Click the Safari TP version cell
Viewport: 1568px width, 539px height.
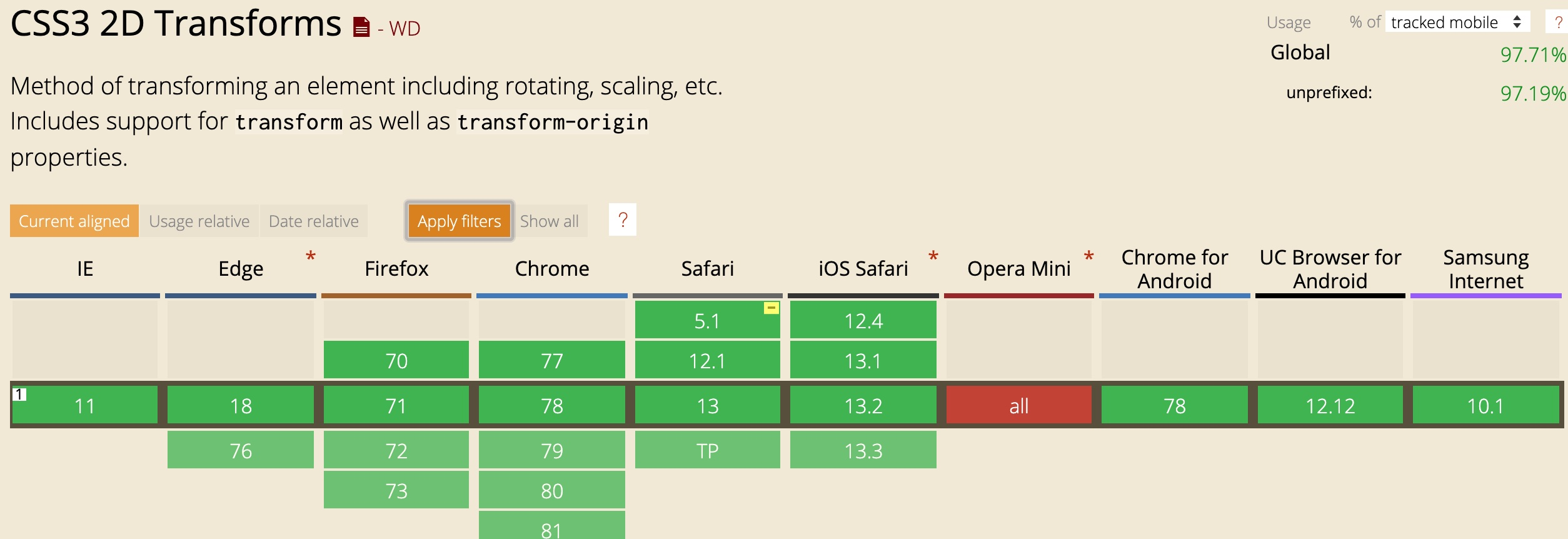click(707, 450)
